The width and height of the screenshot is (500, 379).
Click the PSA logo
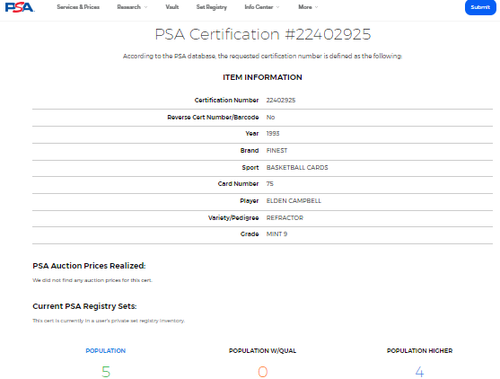[20, 7]
